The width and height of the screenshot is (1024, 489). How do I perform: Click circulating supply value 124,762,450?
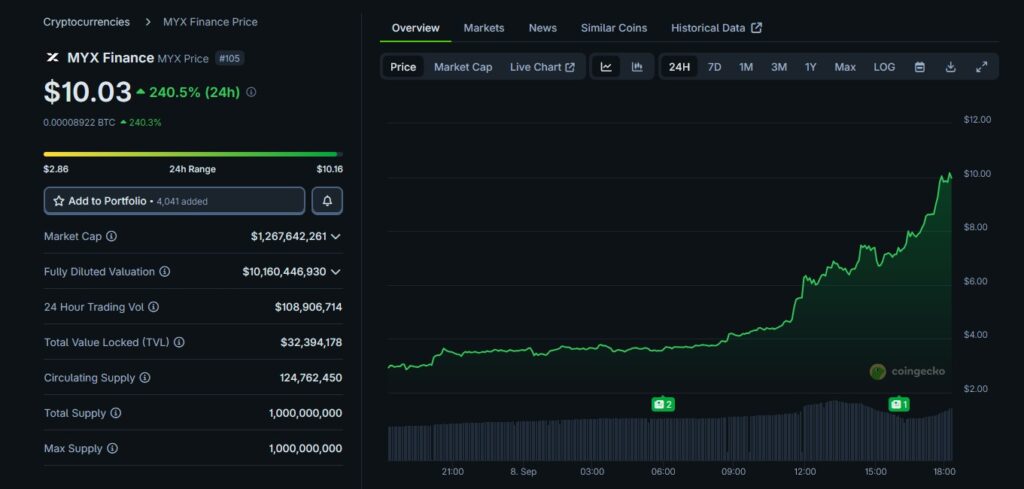pos(311,377)
